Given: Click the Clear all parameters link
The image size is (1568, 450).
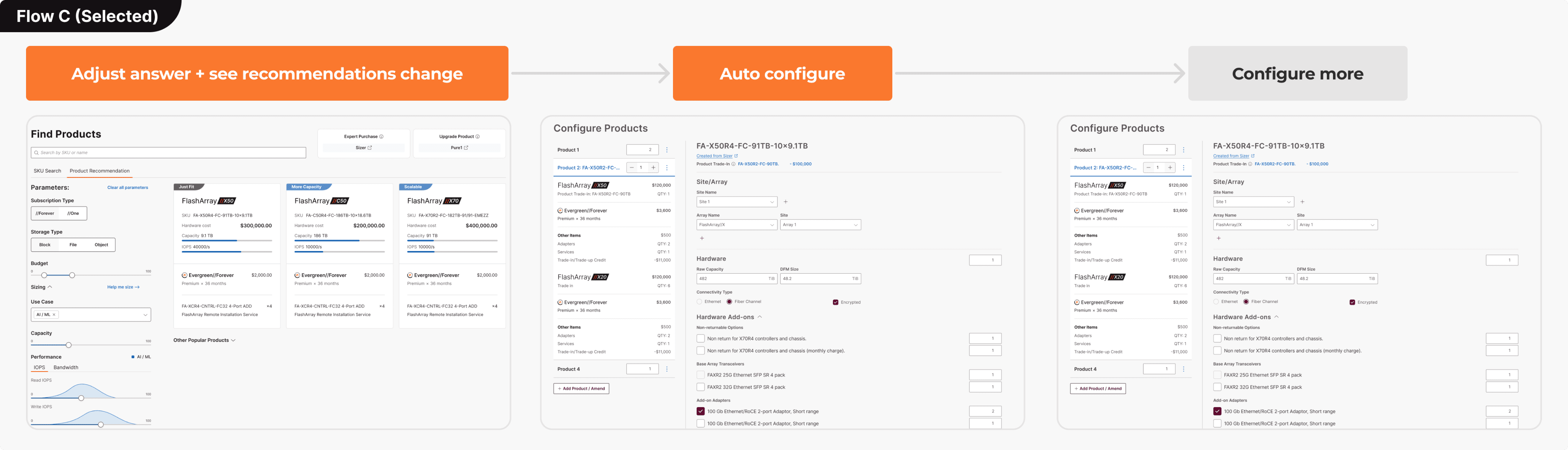Looking at the screenshot, I should (x=127, y=187).
